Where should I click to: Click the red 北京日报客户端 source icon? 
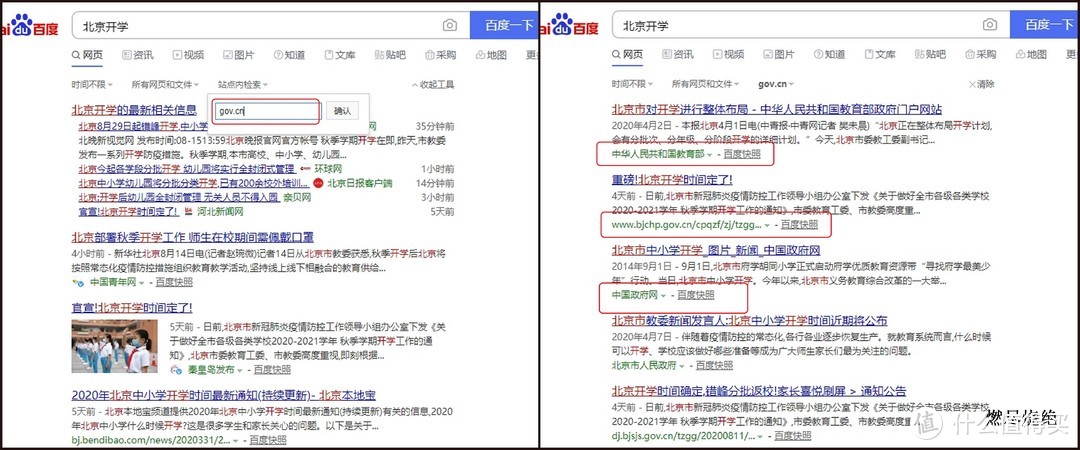coord(317,183)
